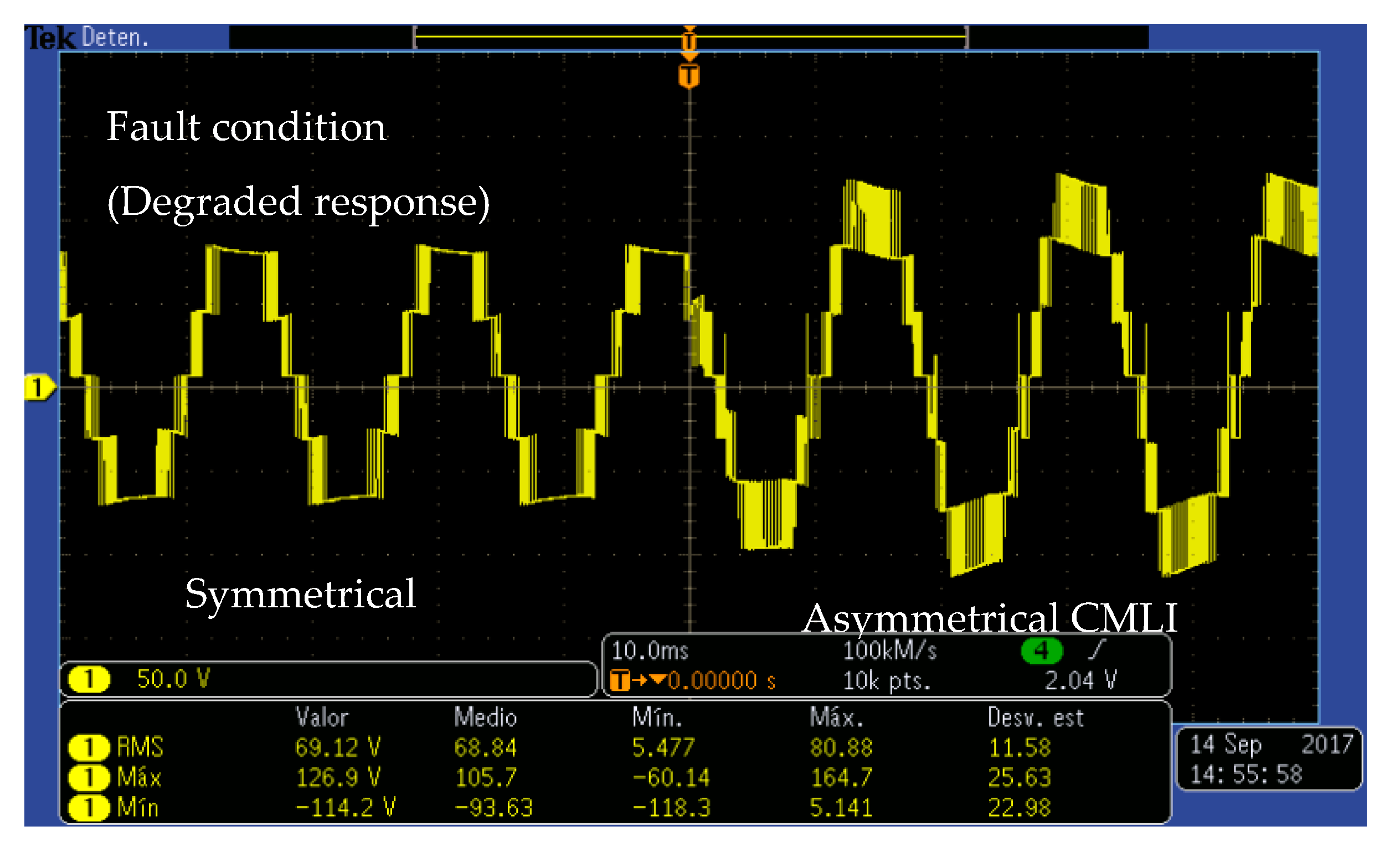Click the orange trigger position marker T
The image size is (1400, 852).
click(x=688, y=75)
